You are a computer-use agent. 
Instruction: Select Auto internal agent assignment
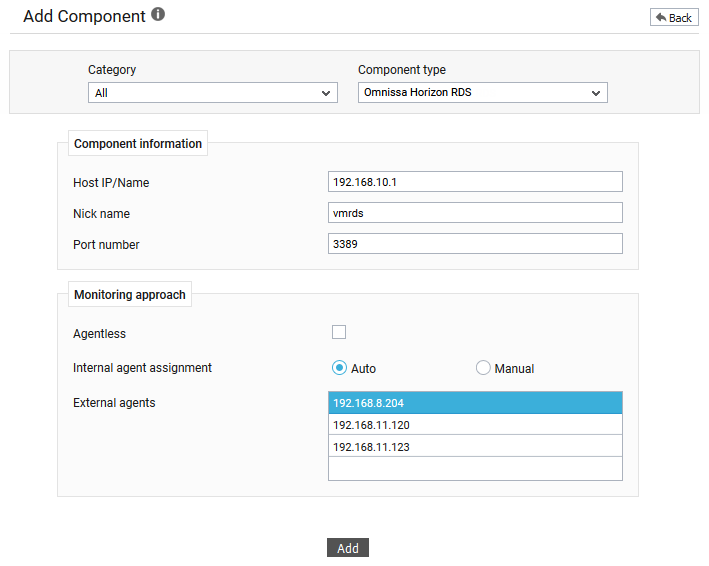click(x=339, y=368)
